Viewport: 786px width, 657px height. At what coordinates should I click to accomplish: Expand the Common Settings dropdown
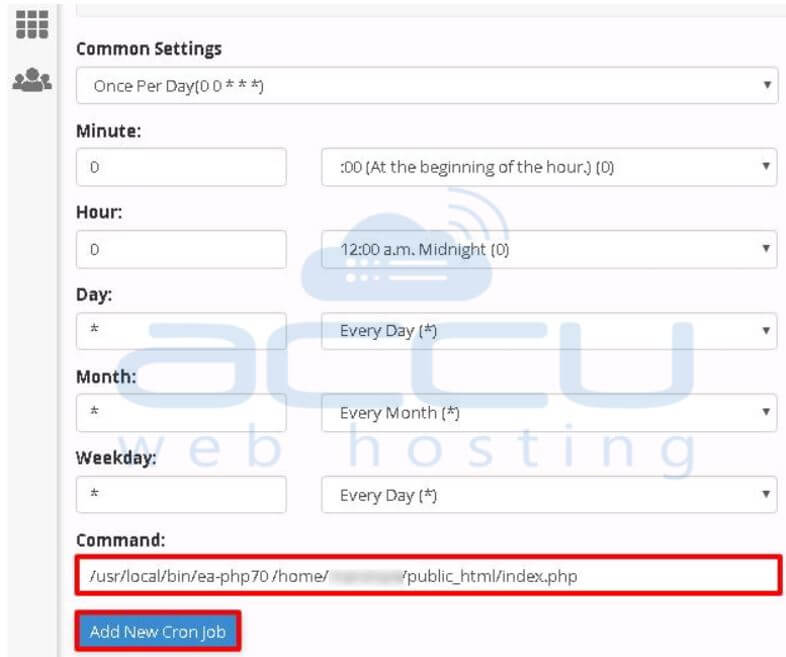[426, 86]
